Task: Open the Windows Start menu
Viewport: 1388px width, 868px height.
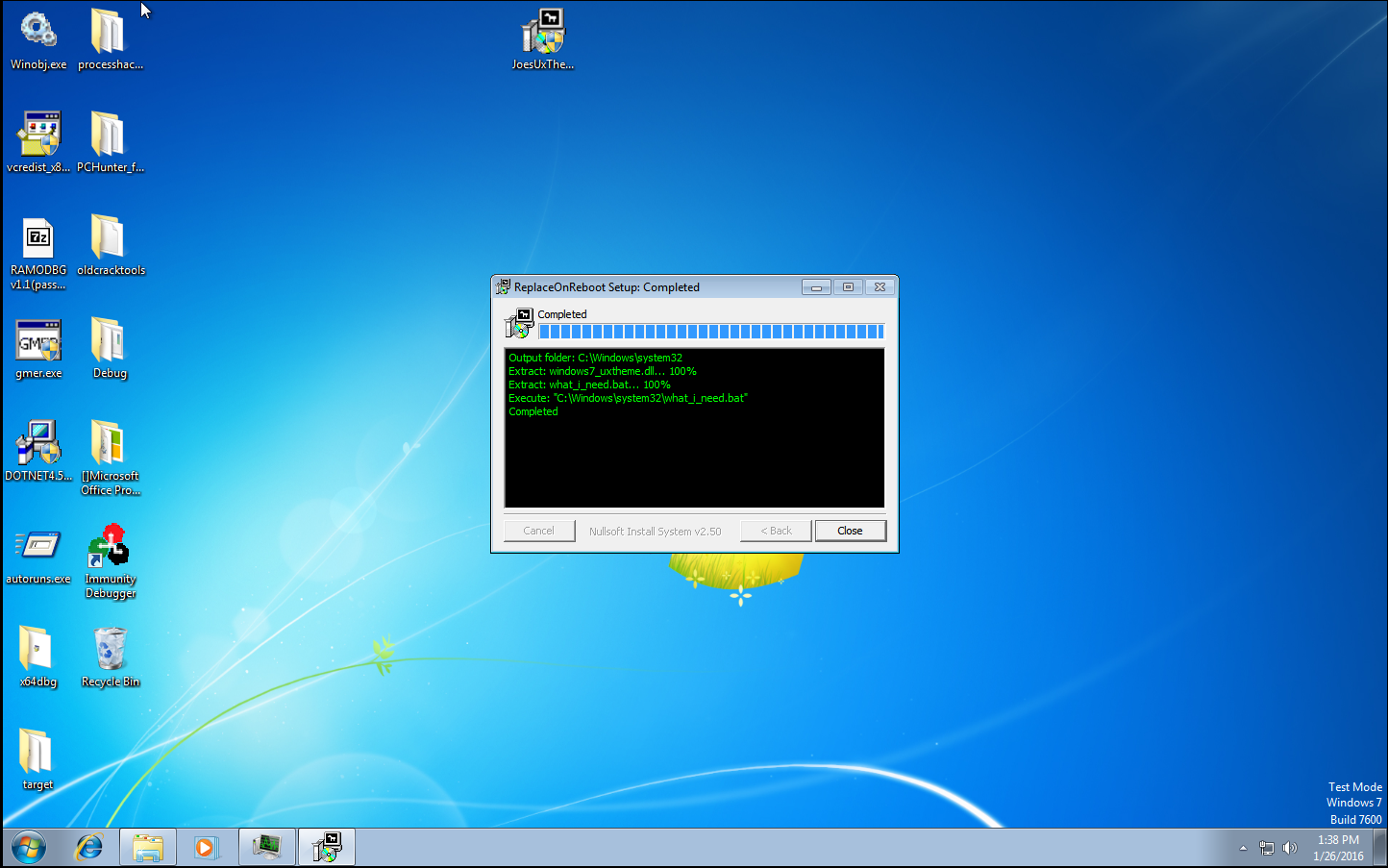Action: coord(28,848)
